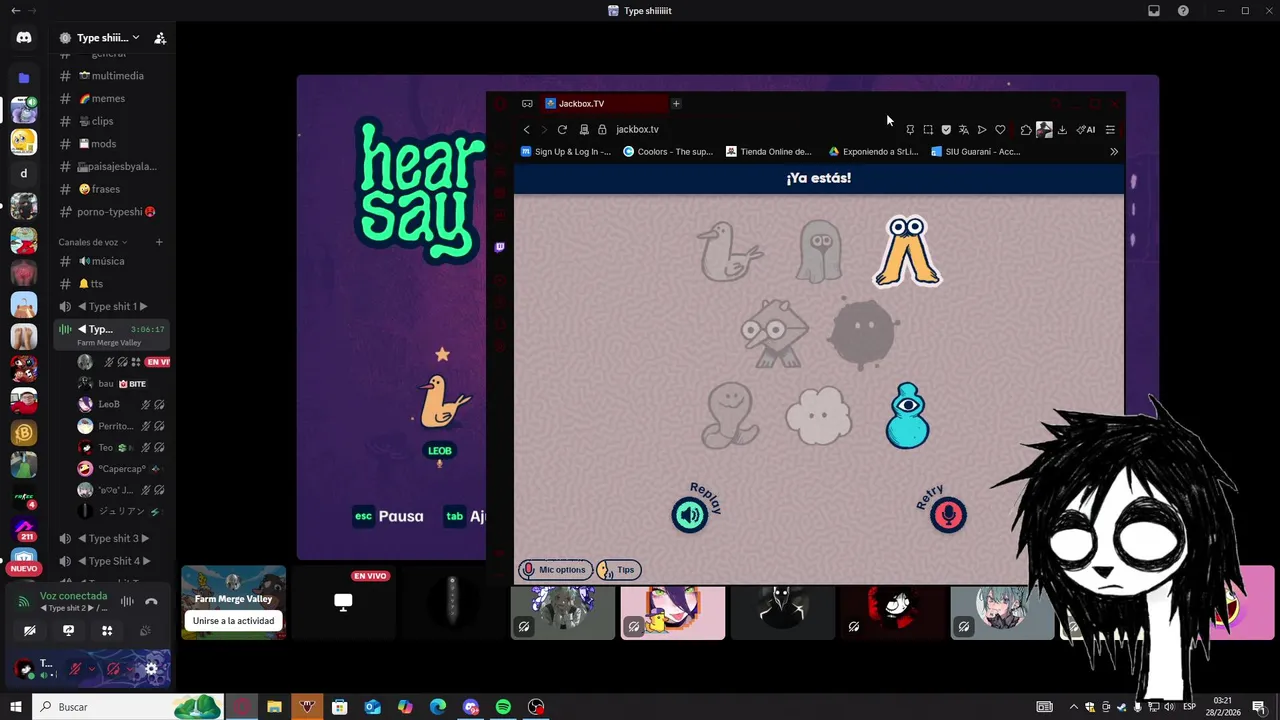The width and height of the screenshot is (1280, 720).
Task: Select the dark fuzzy blob character
Action: click(x=863, y=332)
